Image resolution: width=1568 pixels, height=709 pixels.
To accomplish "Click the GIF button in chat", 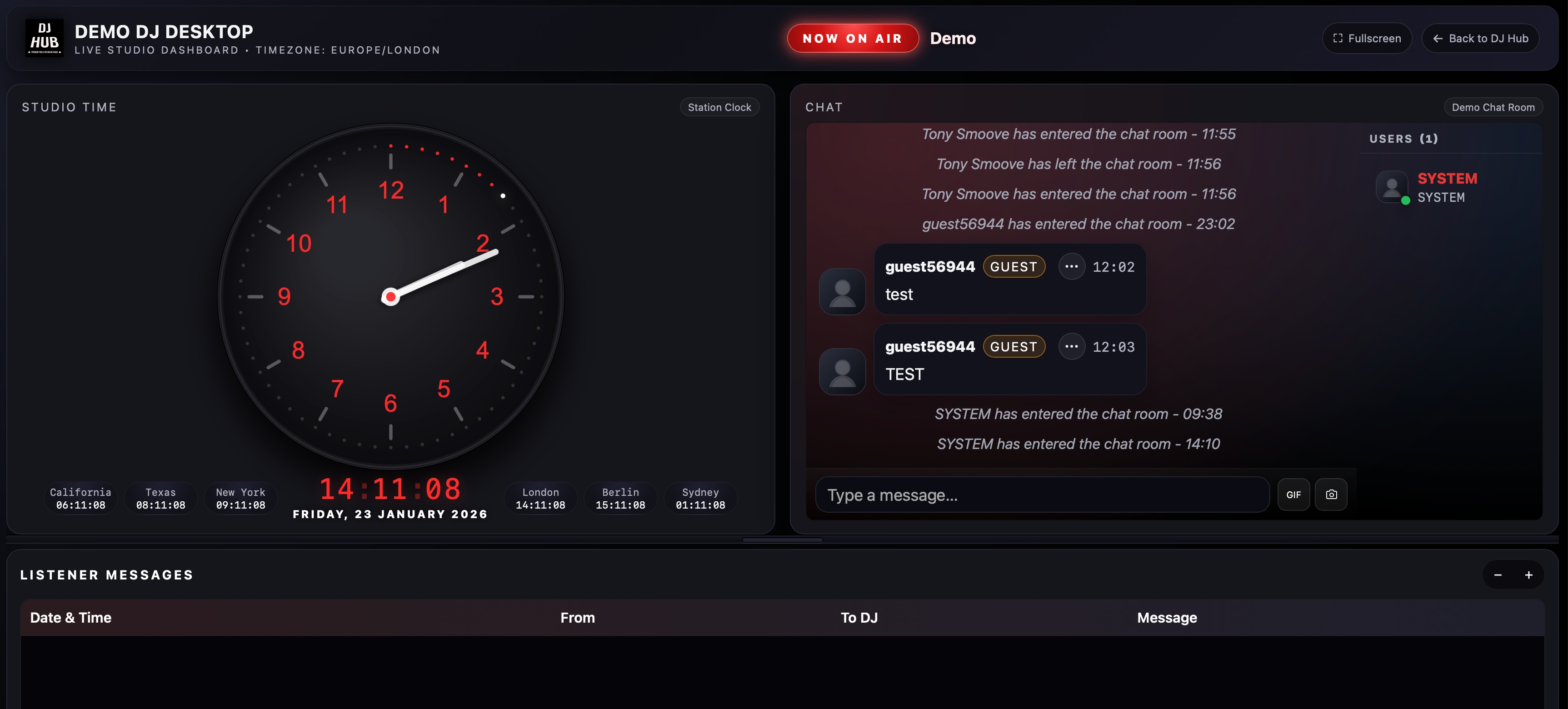I will click(x=1293, y=495).
